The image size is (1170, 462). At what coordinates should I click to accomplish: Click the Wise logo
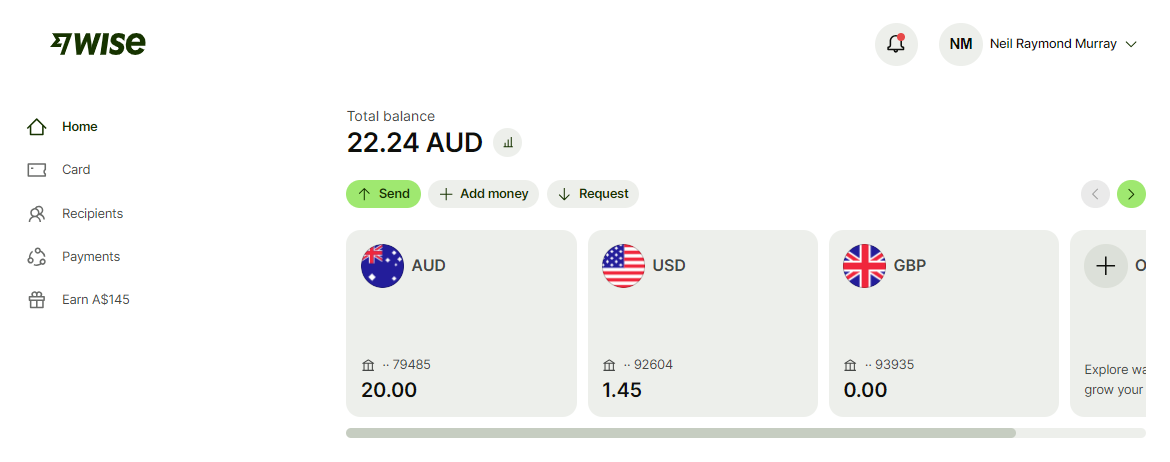coord(98,43)
